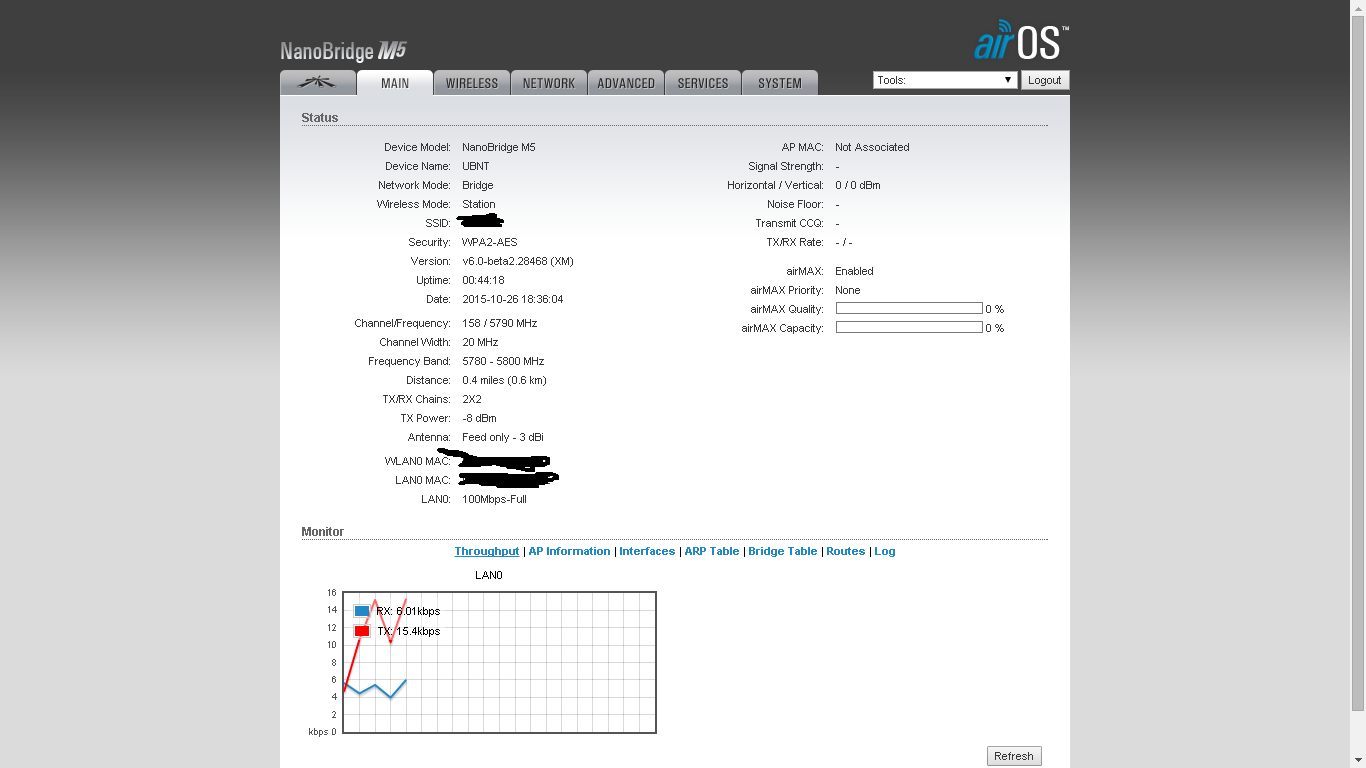
Task: Click the Channel Width value 20 MHz
Action: point(480,342)
